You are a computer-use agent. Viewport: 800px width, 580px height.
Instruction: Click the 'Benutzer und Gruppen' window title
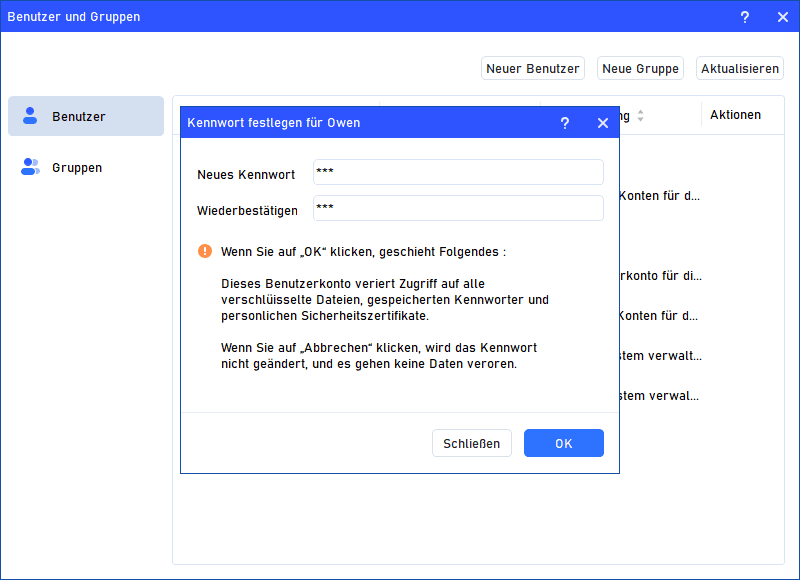[74, 17]
